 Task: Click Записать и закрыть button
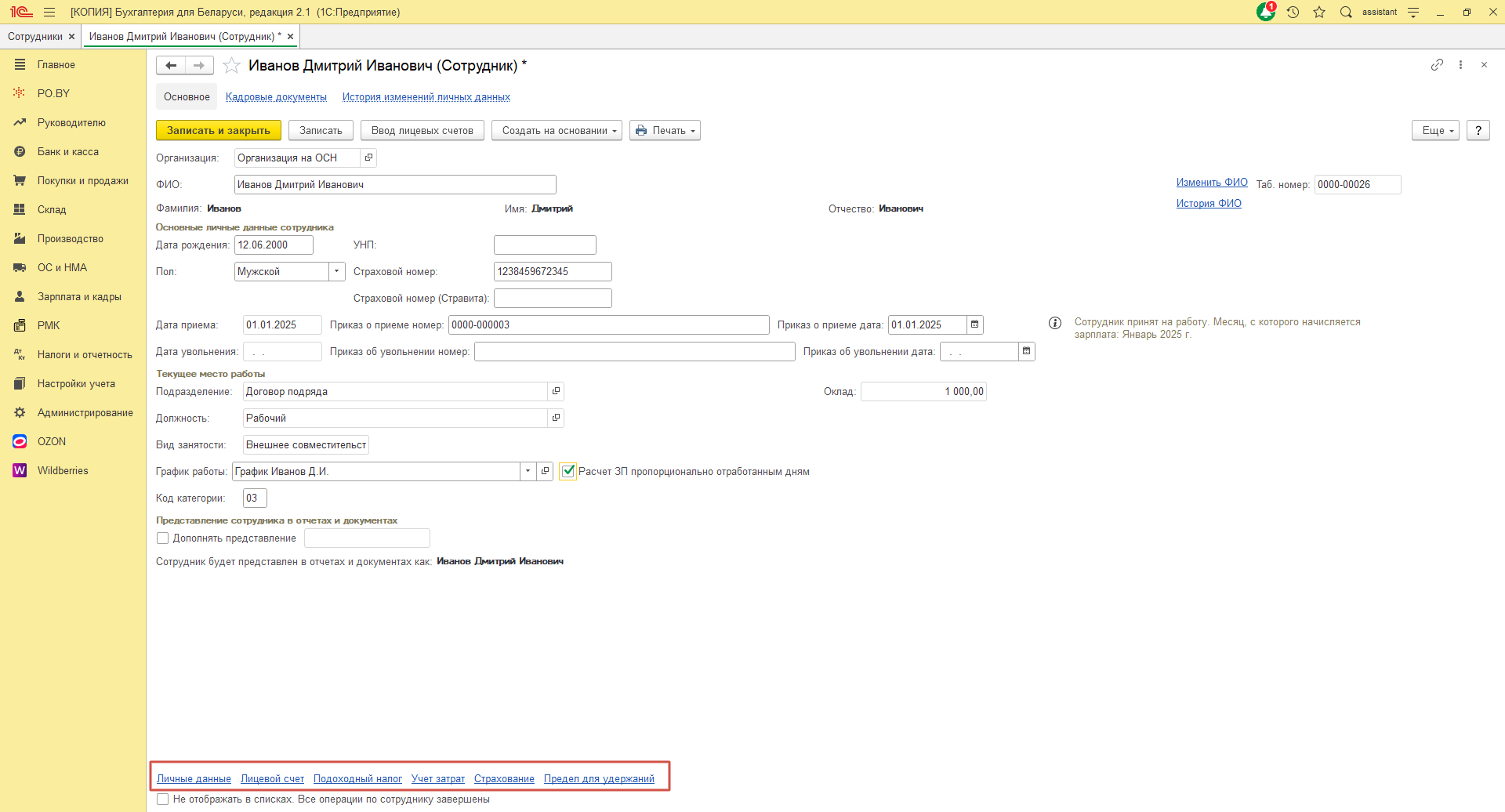[x=218, y=131]
